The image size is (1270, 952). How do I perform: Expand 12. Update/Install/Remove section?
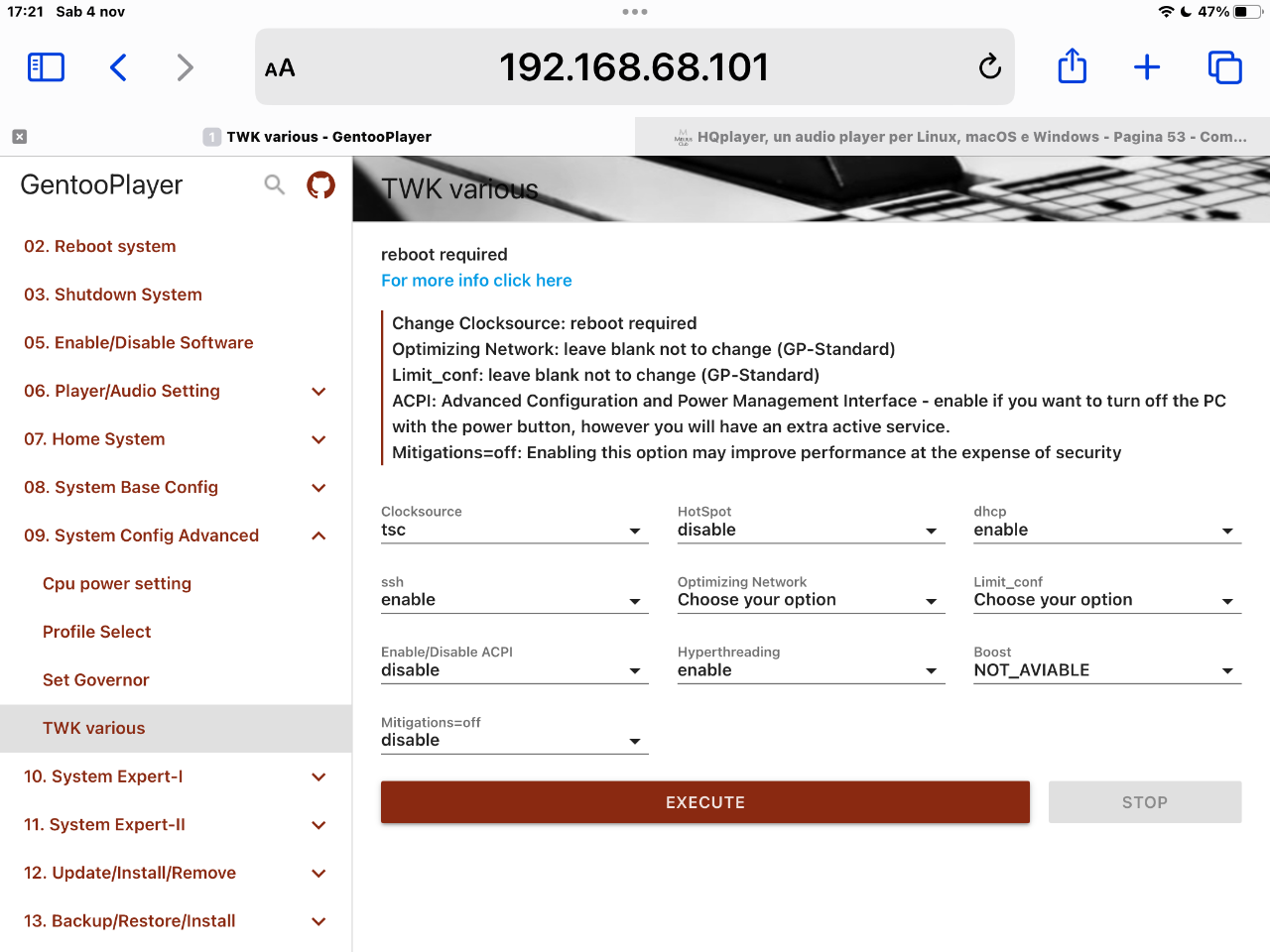(176, 873)
